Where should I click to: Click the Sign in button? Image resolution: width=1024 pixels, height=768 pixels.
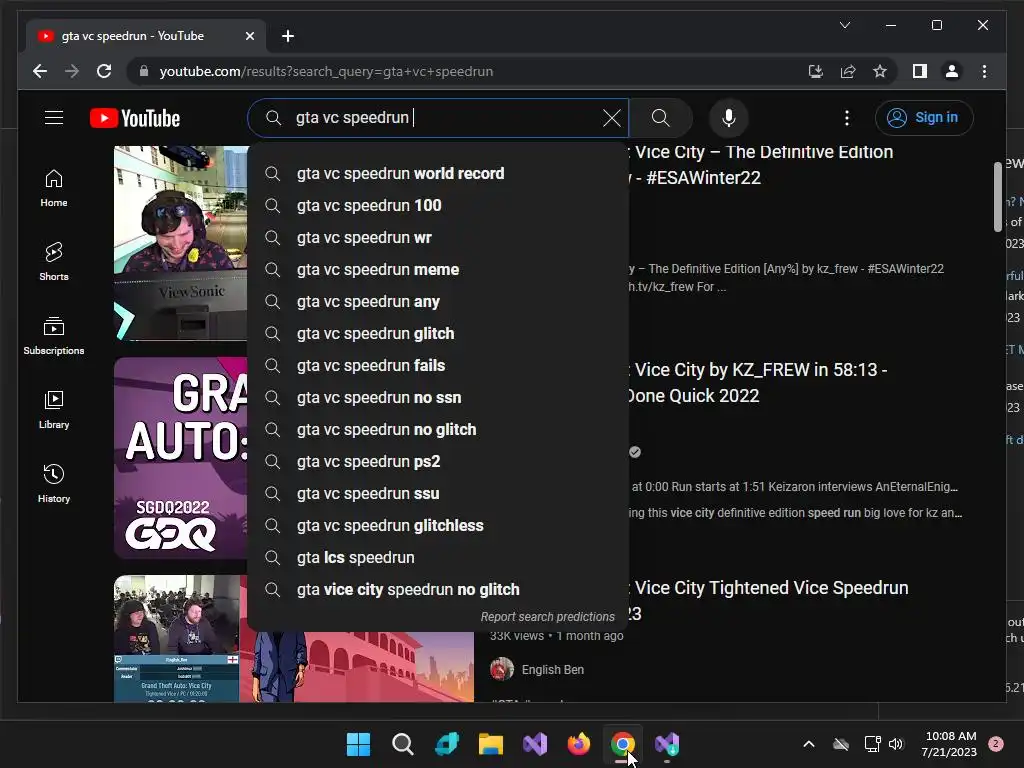(x=924, y=118)
